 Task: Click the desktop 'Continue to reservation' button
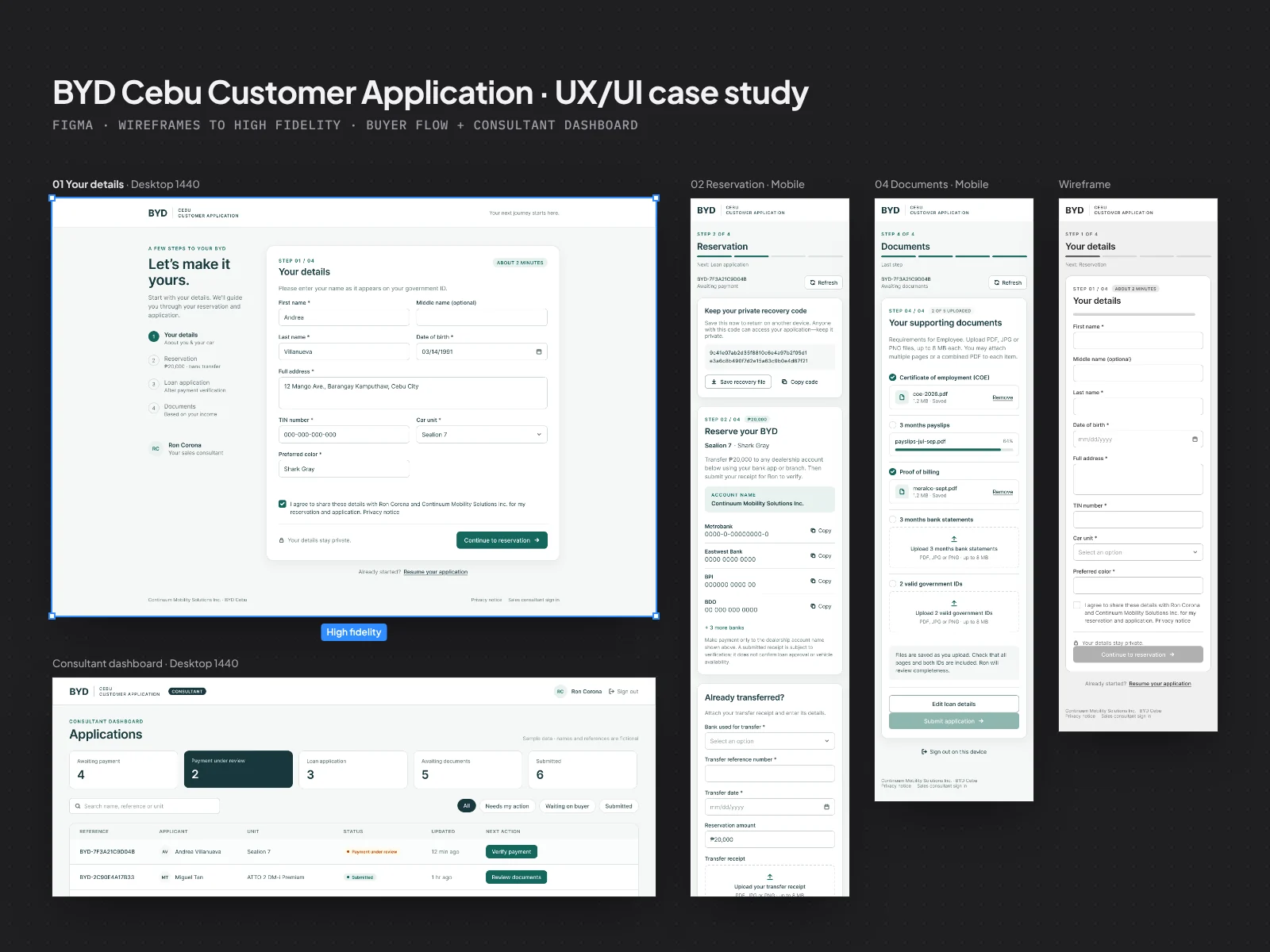(502, 540)
